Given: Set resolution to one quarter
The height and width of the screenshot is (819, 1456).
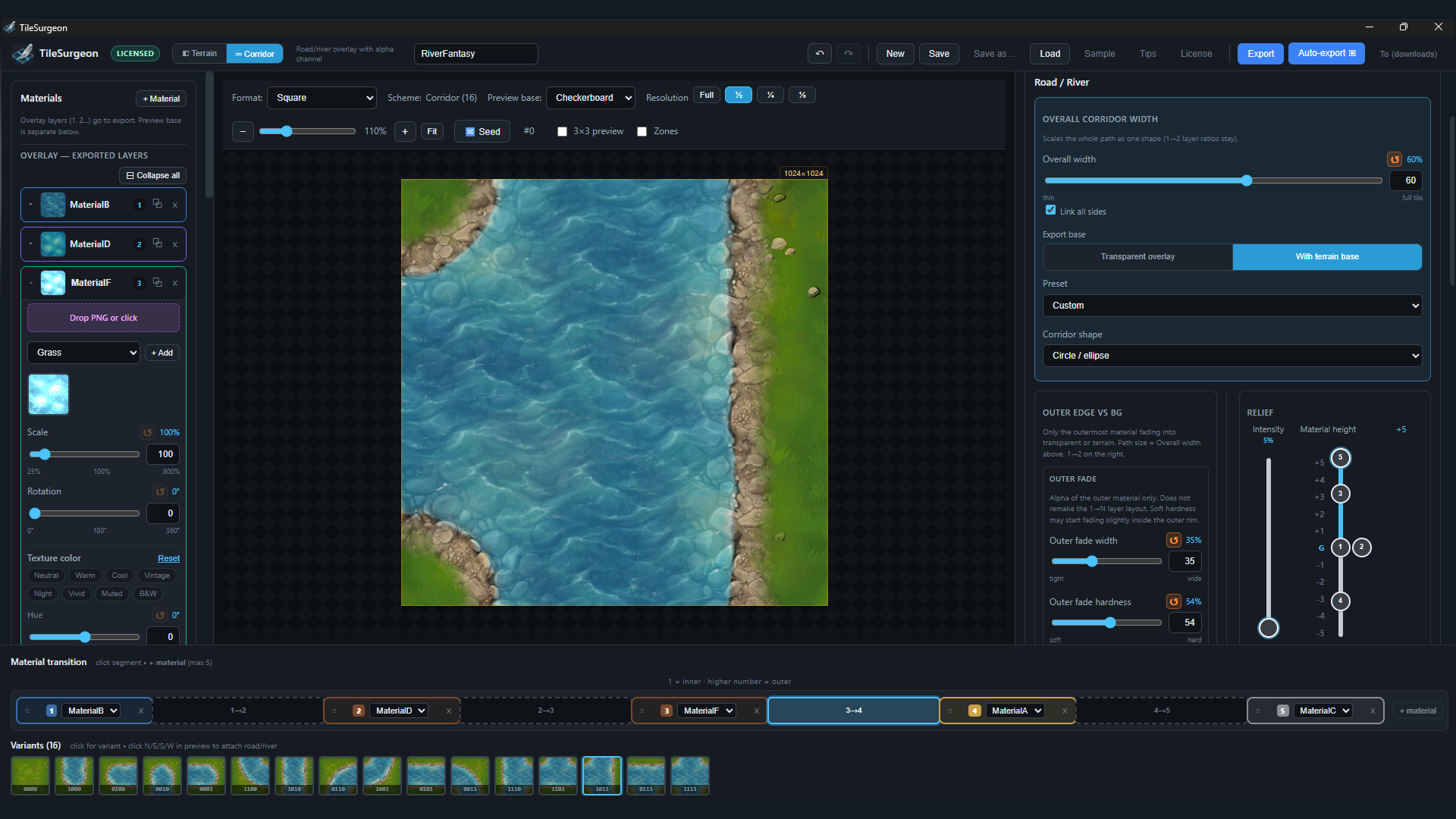Looking at the screenshot, I should pyautogui.click(x=770, y=95).
